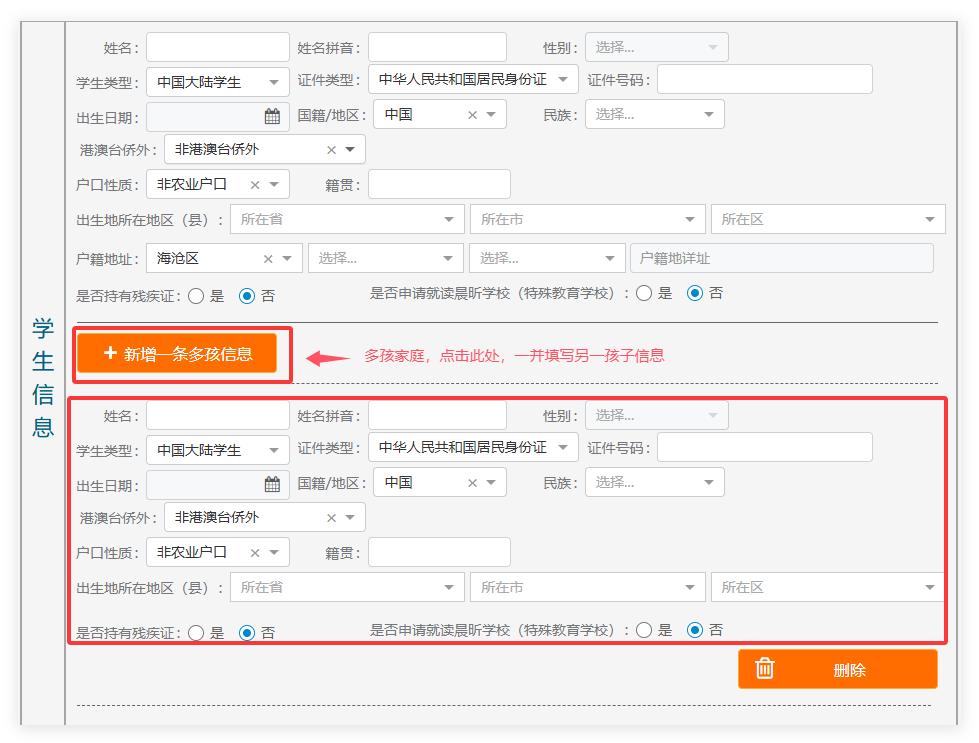Image resolution: width=979 pixels, height=743 pixels.
Task: Clear 中国 with the X in upper 国籍/地区
Action: coord(472,115)
